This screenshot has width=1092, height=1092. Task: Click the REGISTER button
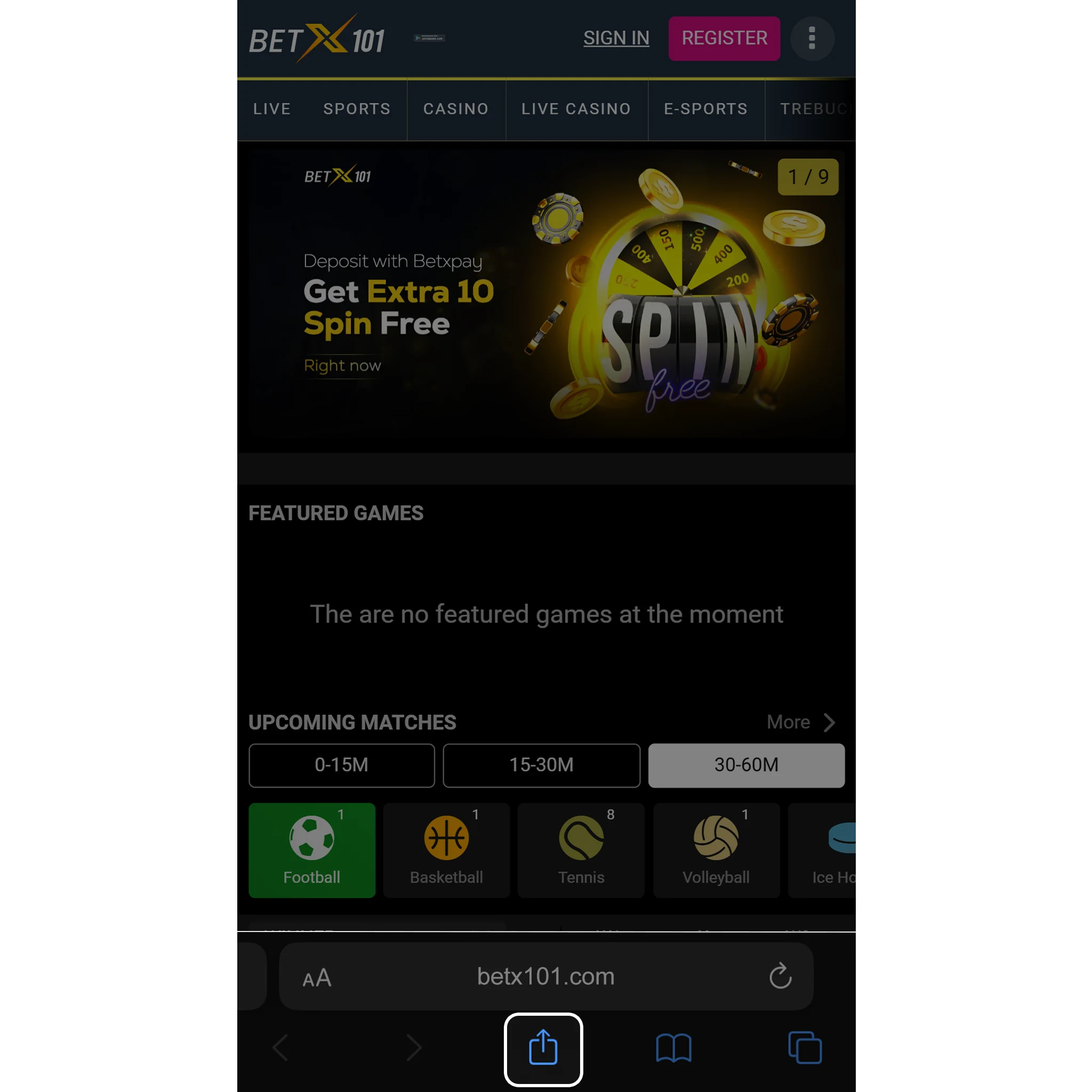724,39
